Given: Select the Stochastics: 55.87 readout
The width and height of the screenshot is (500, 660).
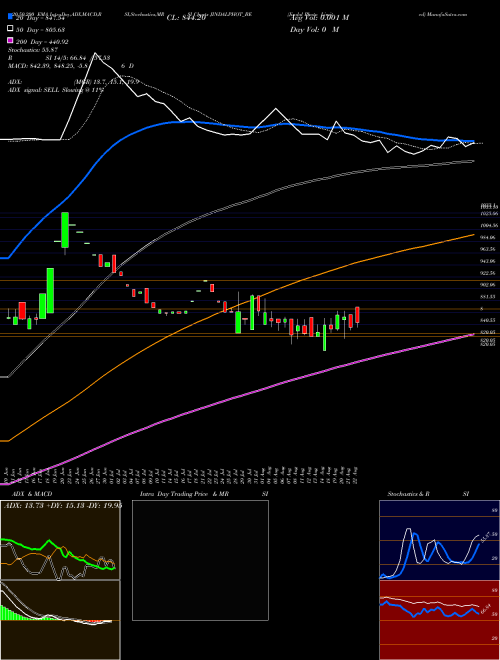Looking at the screenshot, I should click(x=32, y=50).
